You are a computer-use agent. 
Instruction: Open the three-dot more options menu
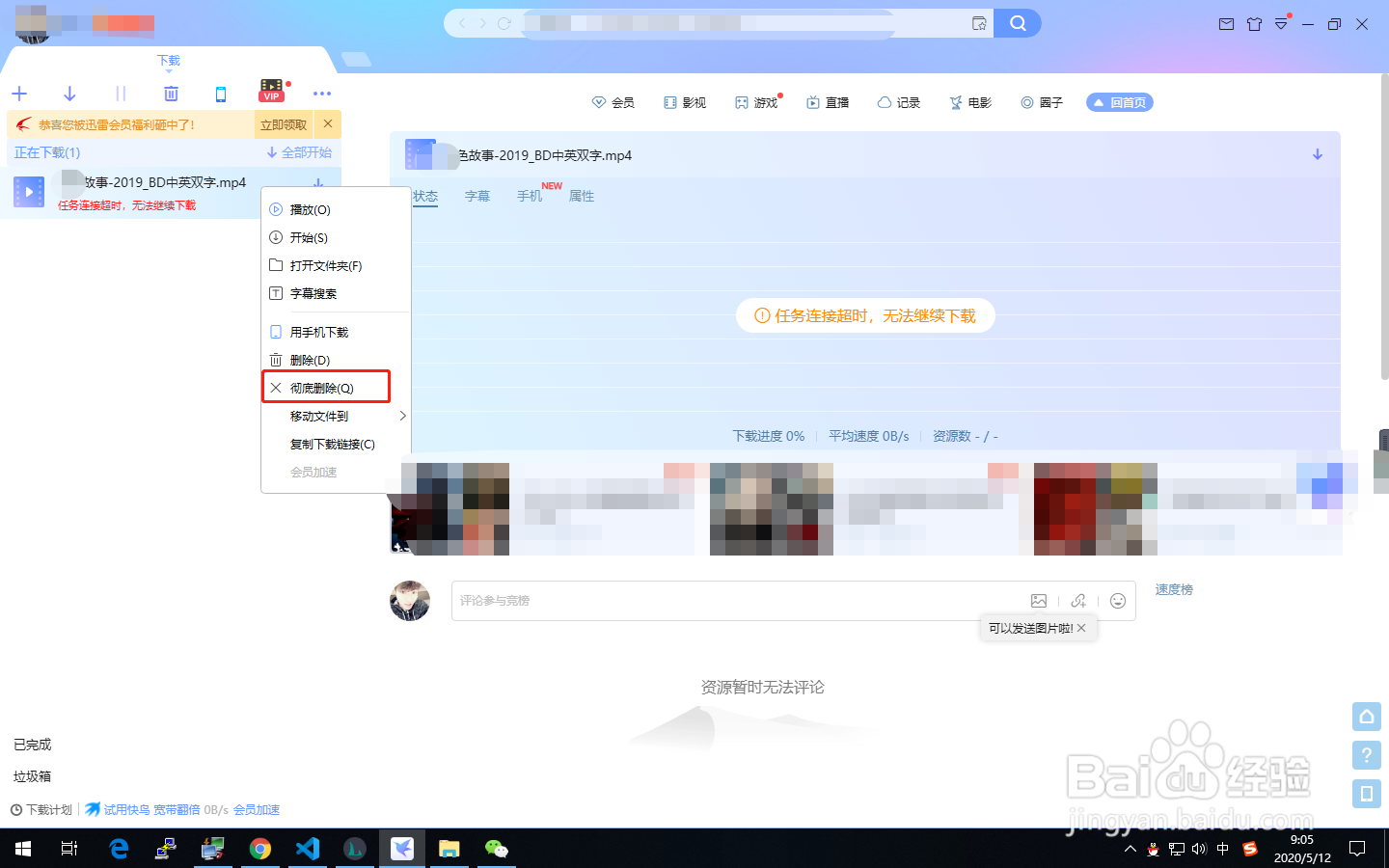coord(322,94)
